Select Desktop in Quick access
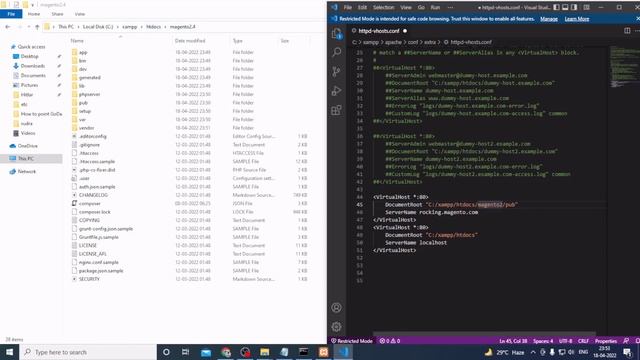 pos(29,56)
